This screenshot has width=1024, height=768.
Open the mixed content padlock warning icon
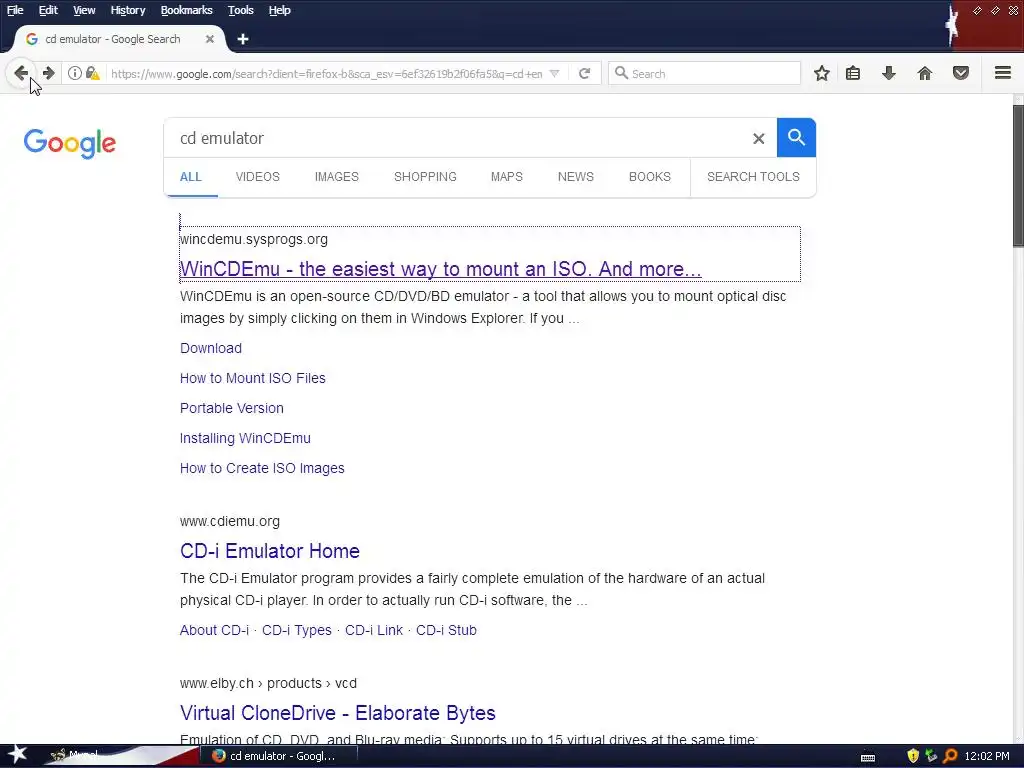(92, 73)
